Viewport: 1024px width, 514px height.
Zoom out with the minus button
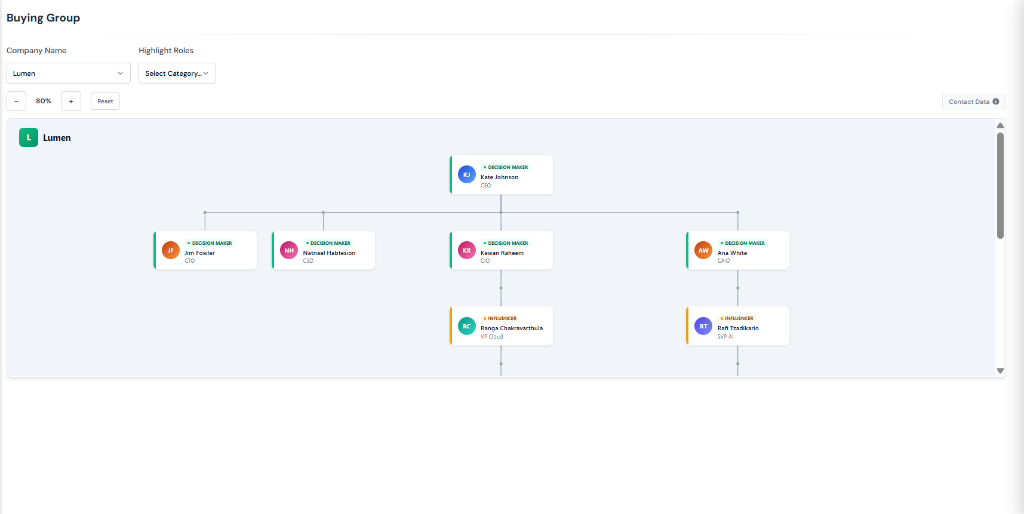(16, 101)
